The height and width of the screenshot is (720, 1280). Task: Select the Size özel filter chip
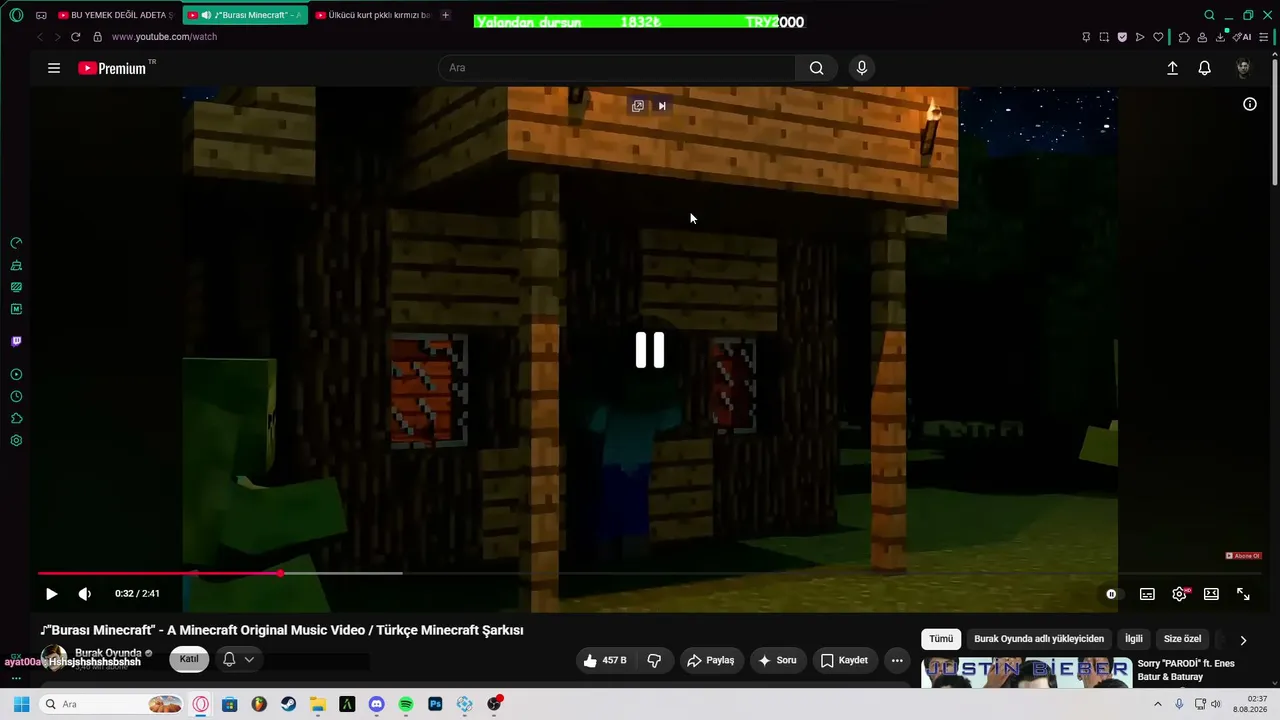1182,639
